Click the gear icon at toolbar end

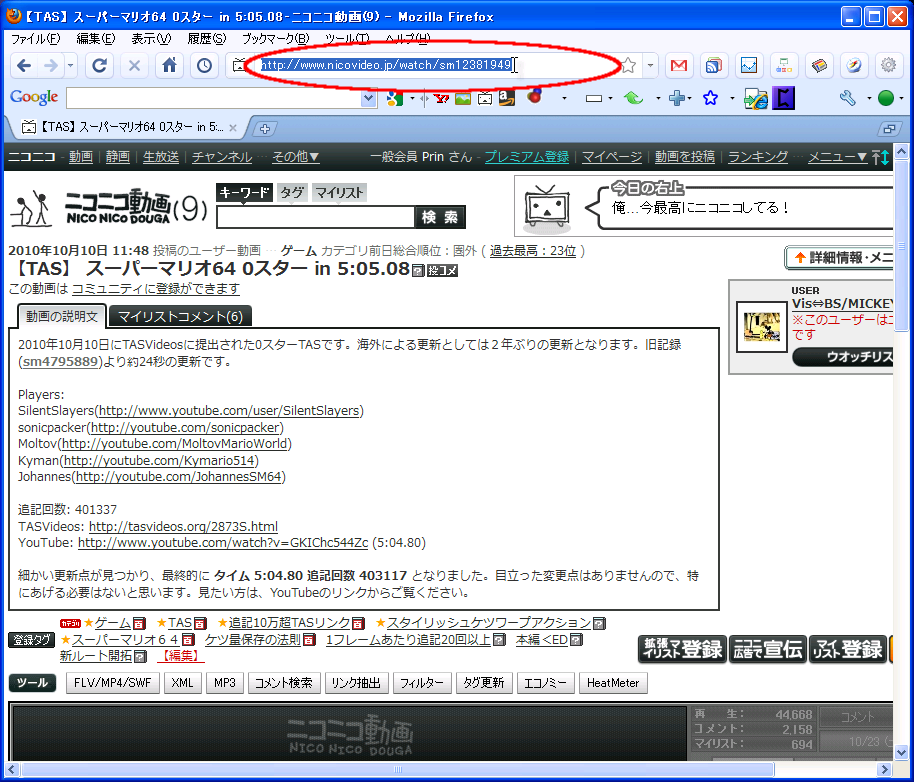pyautogui.click(x=887, y=66)
